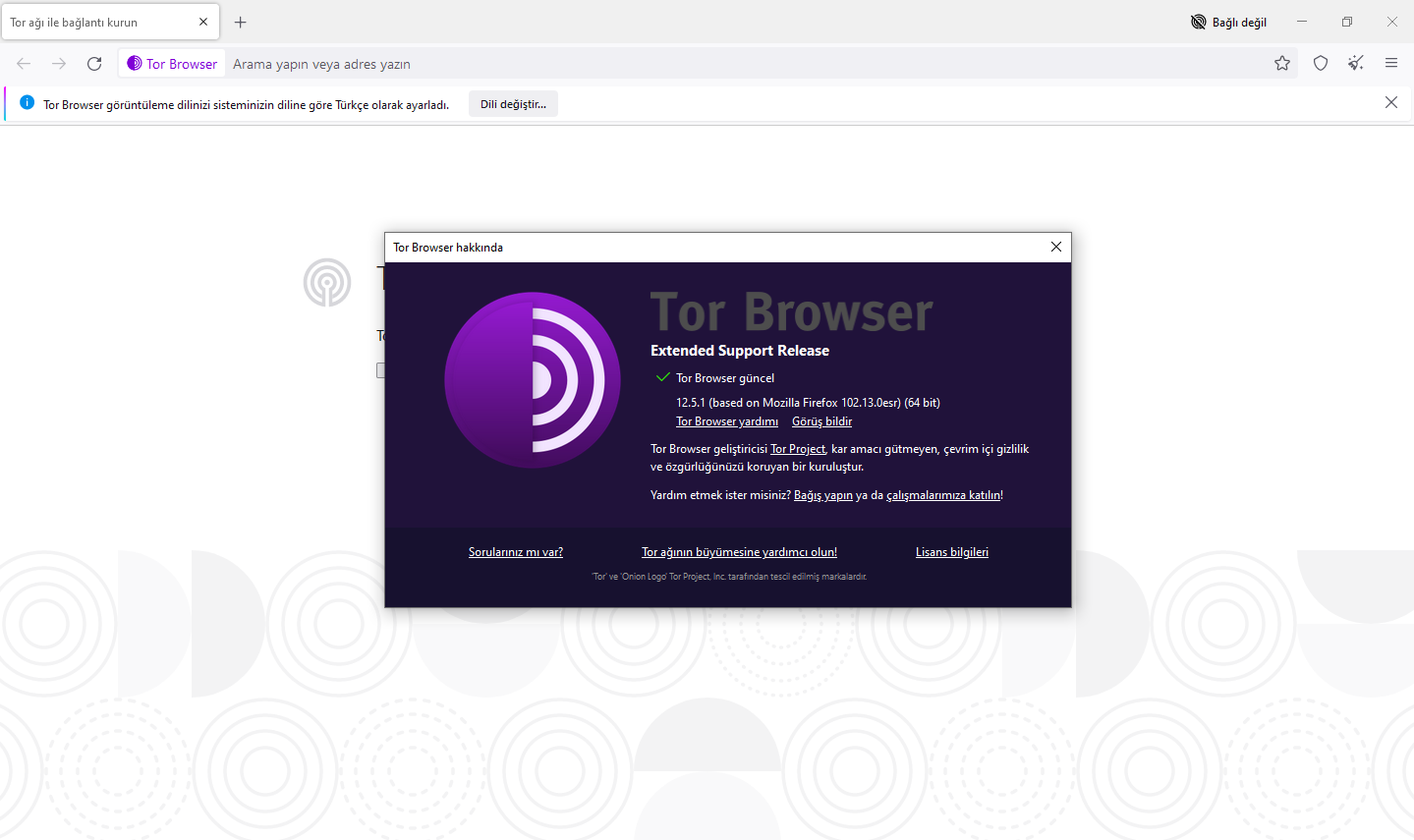Open the 'Tor Browser yardımı' link
The image size is (1414, 840).
727,421
